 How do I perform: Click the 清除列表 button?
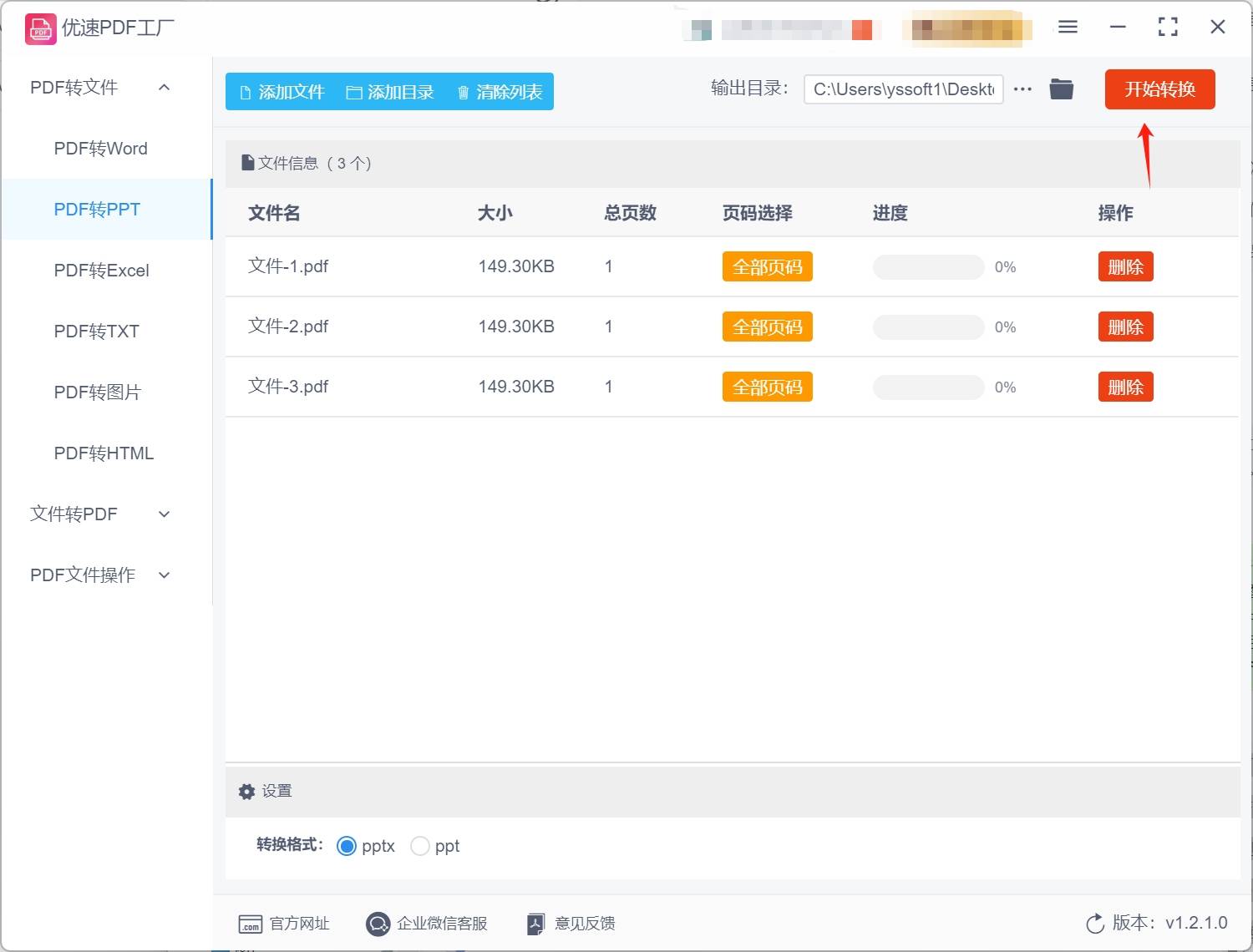click(500, 92)
